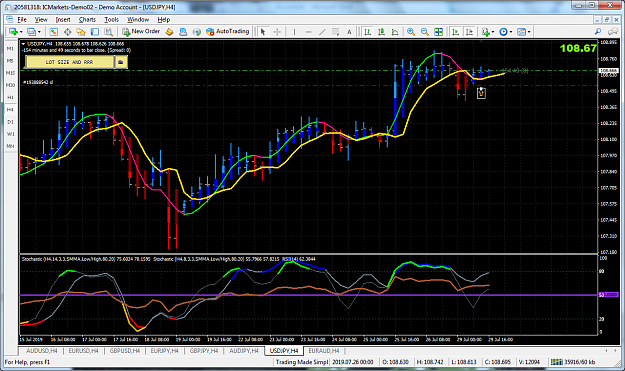
Task: Select order label #19388942 on chart
Action: 38,82
